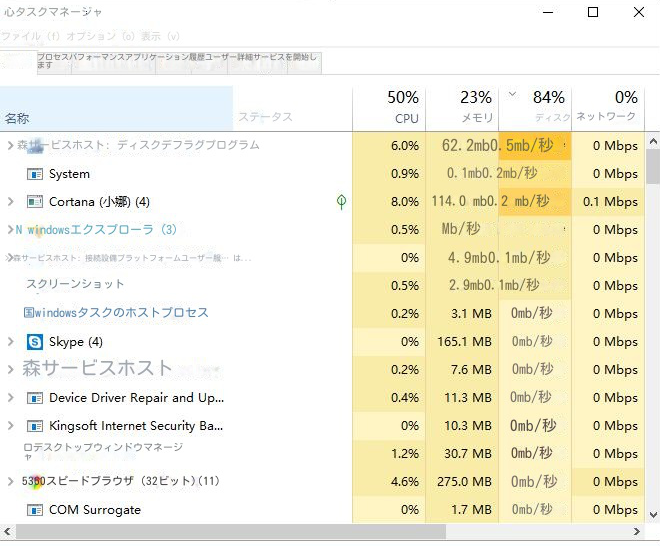Click the System process icon
Image resolution: width=660 pixels, height=546 pixels.
point(35,174)
